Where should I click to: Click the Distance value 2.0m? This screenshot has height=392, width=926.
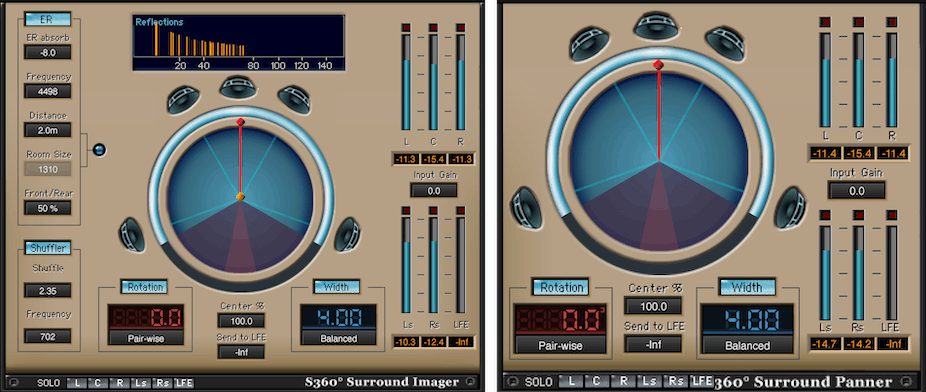point(48,130)
